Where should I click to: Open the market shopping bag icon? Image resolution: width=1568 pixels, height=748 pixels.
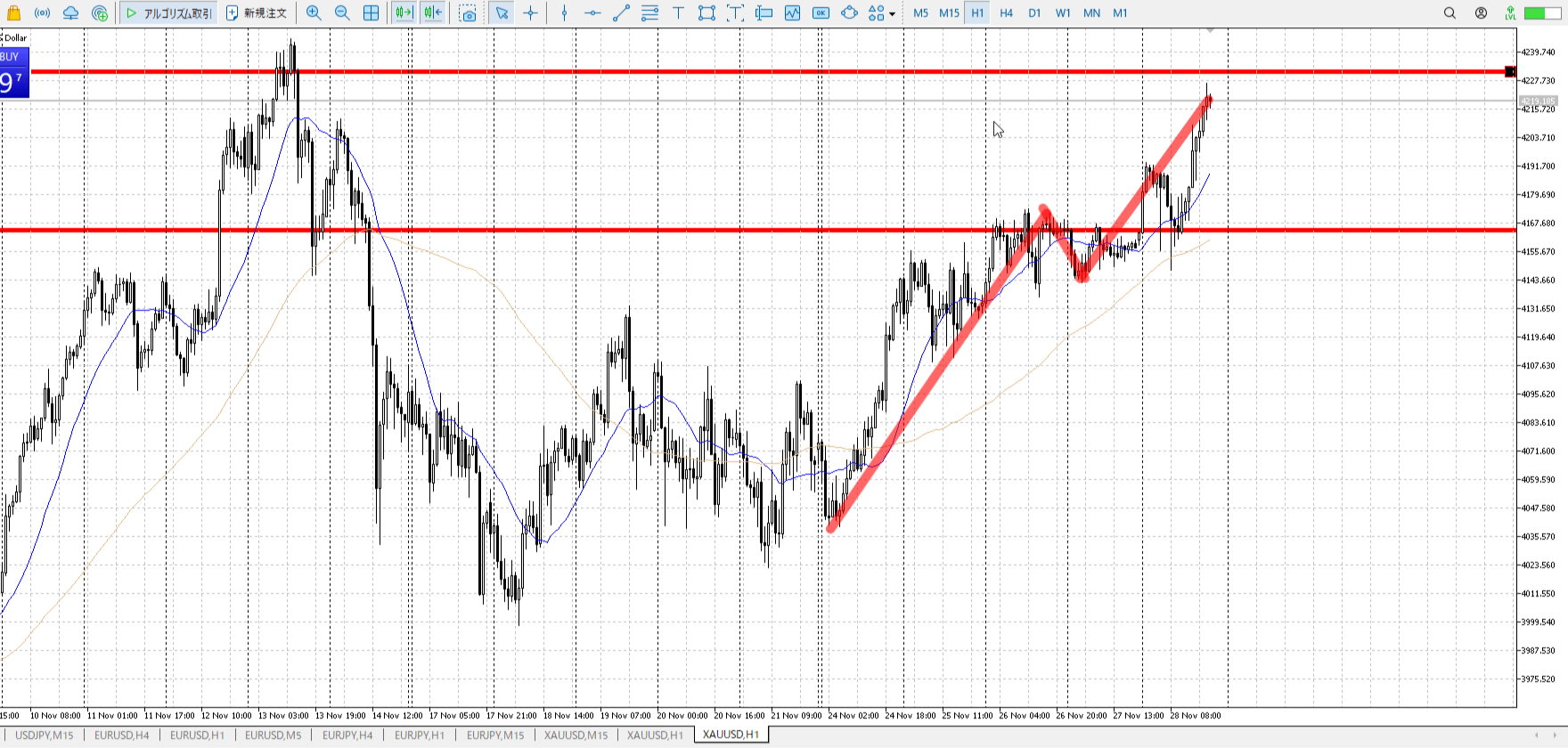[x=14, y=13]
